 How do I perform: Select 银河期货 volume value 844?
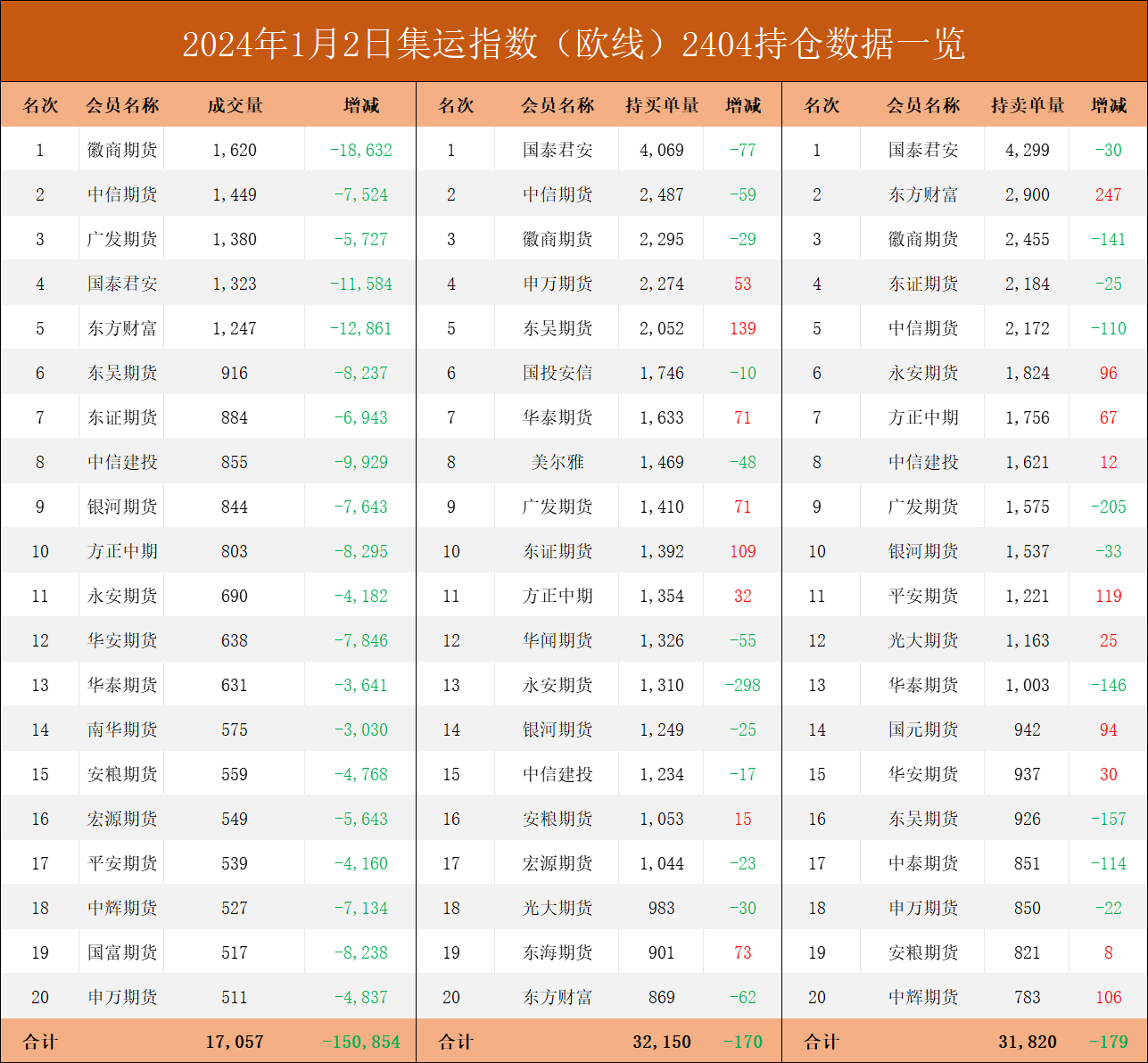point(235,507)
